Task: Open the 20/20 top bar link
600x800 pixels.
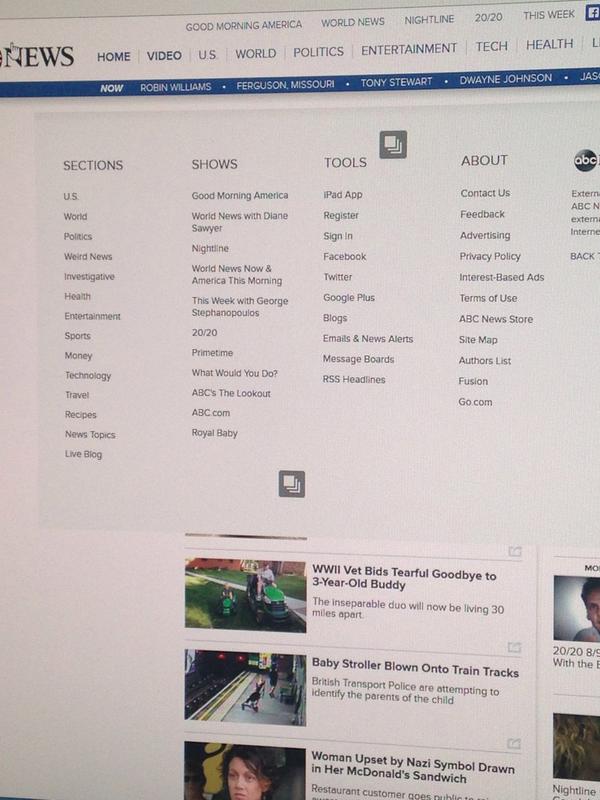Action: [x=488, y=17]
